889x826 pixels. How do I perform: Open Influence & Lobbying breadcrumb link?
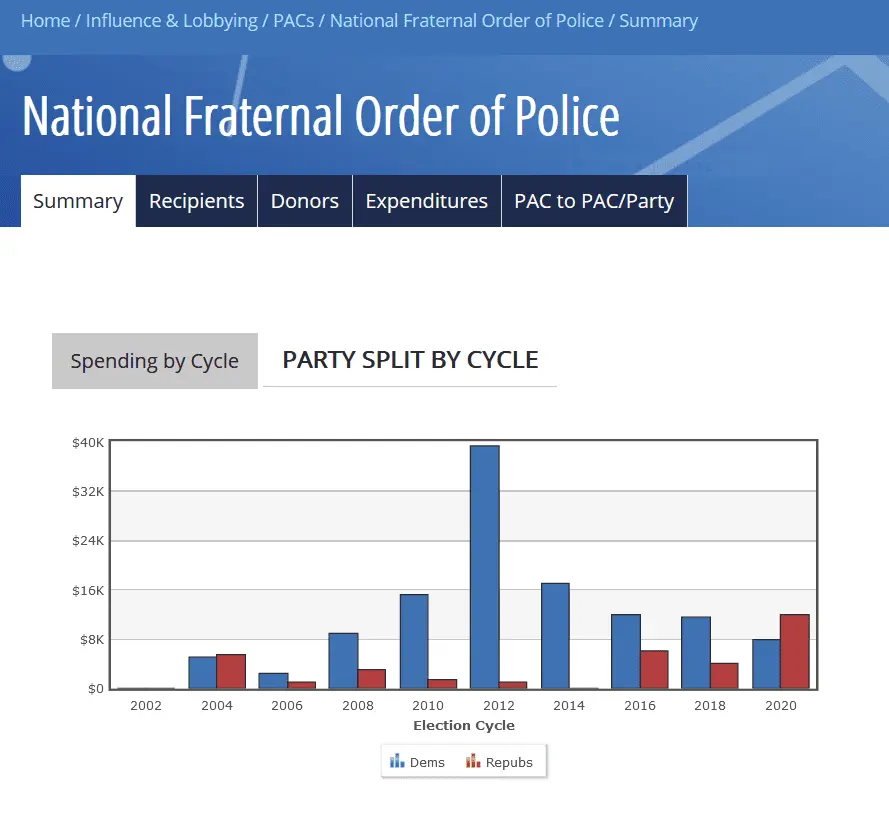click(171, 21)
